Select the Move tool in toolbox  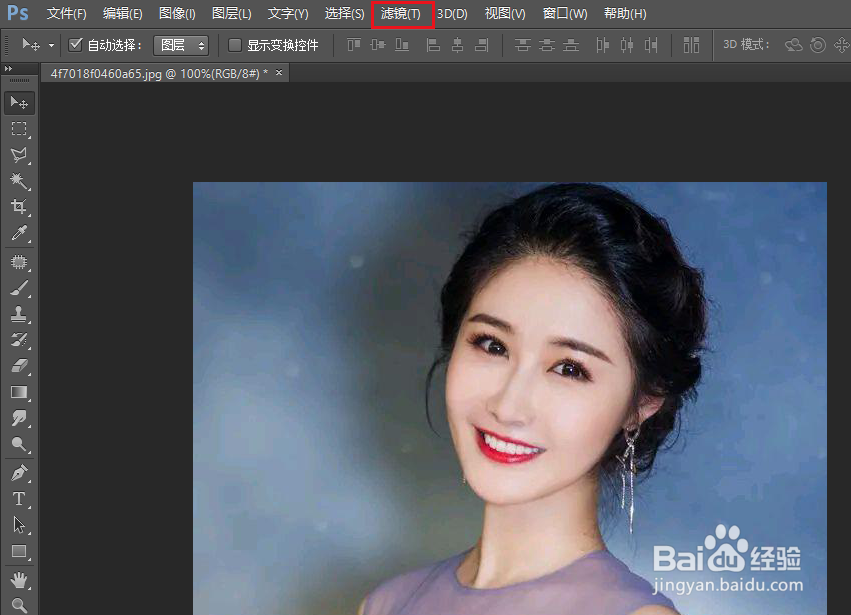20,103
